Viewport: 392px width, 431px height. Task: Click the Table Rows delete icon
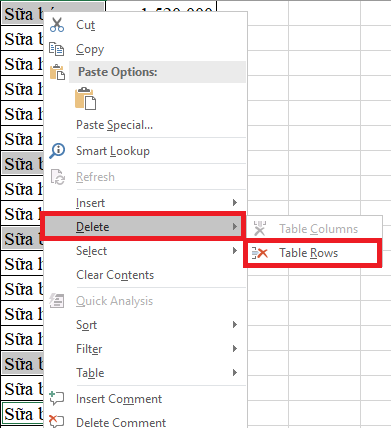pos(260,253)
